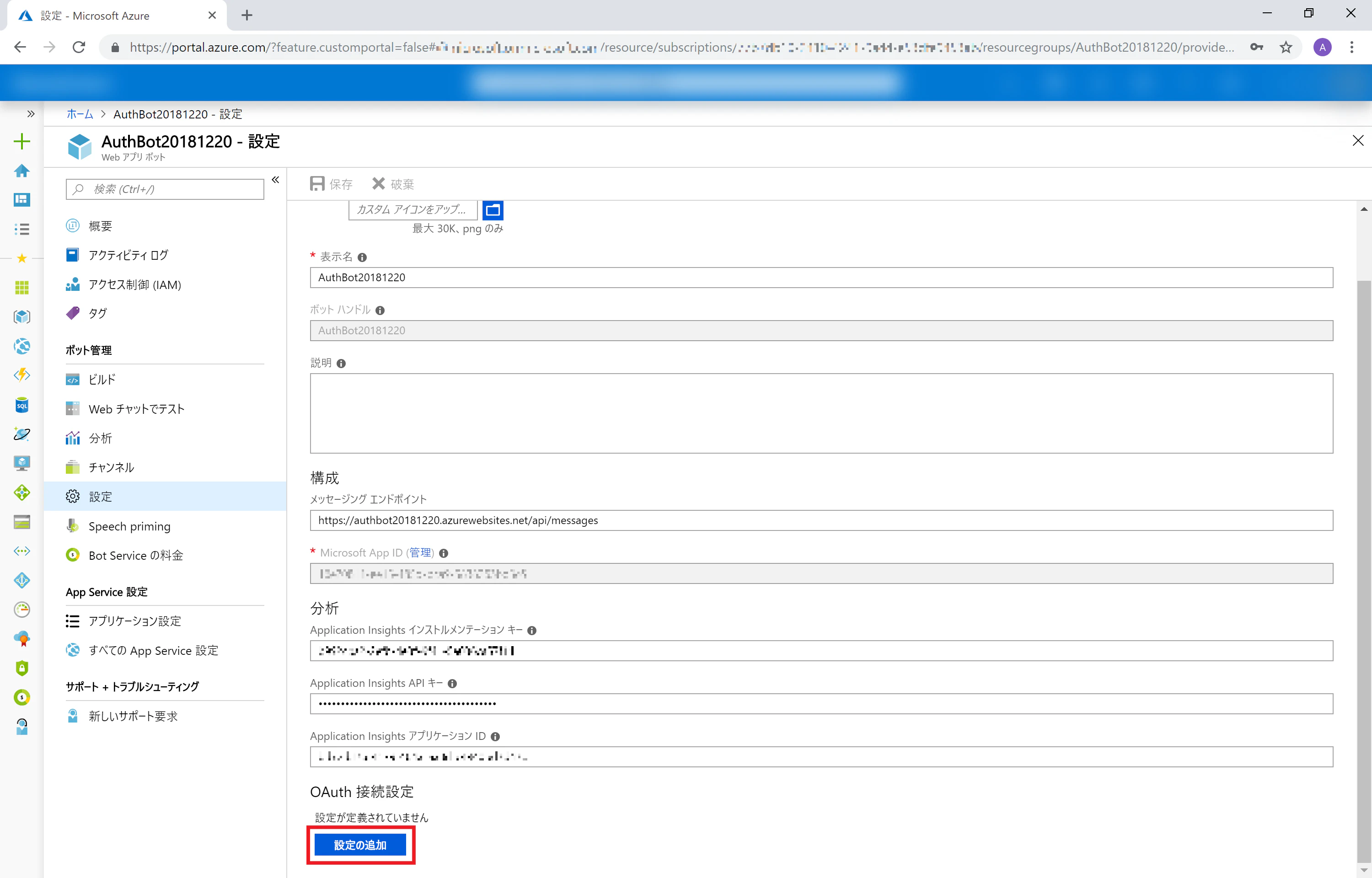1372x878 pixels.
Task: Click the green plus create resource icon
Action: click(x=21, y=141)
